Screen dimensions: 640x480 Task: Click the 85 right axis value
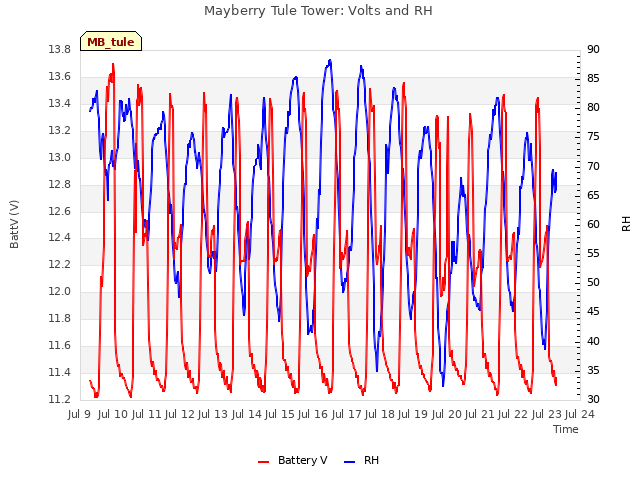pos(593,78)
